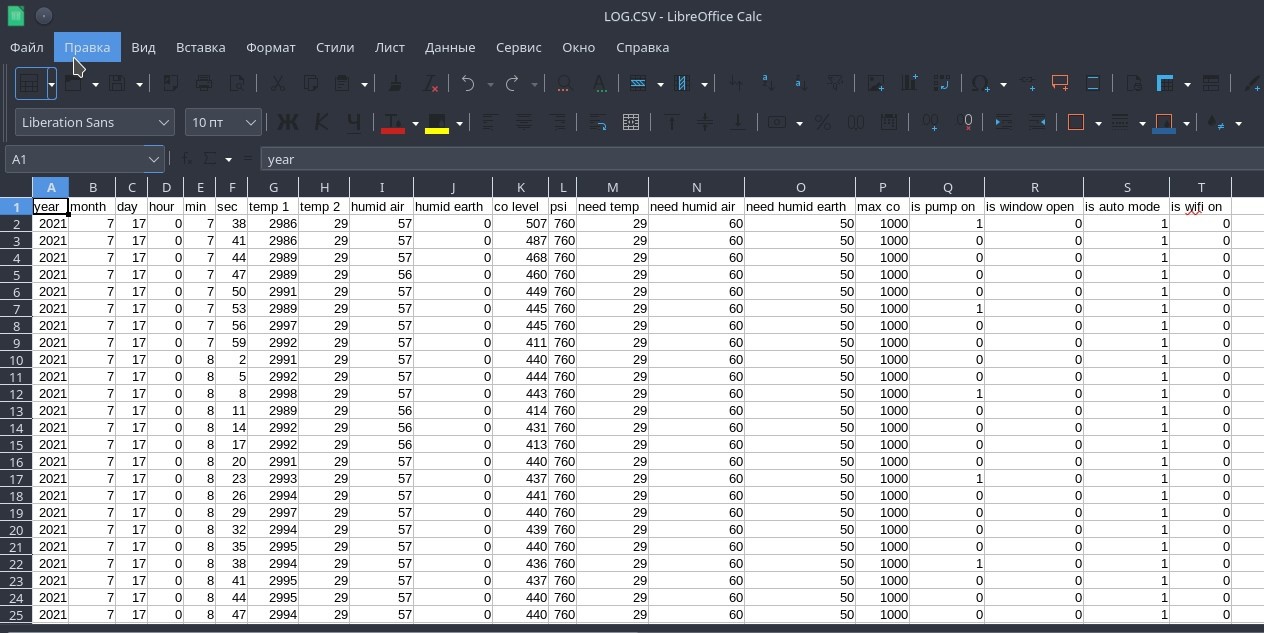Toggle freeze rows and columns
The height and width of the screenshot is (633, 1264).
[1164, 84]
